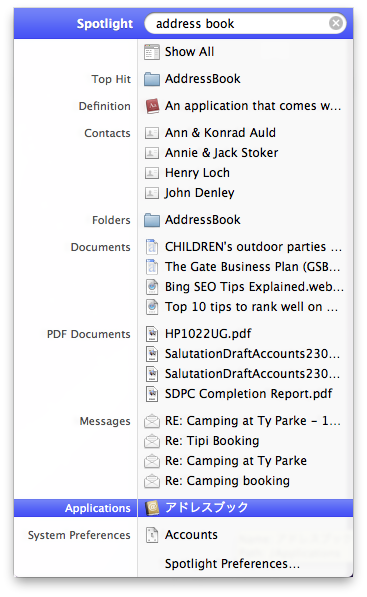The image size is (367, 597).
Task: Open HP1022UG.pdf
Action: tap(208, 334)
